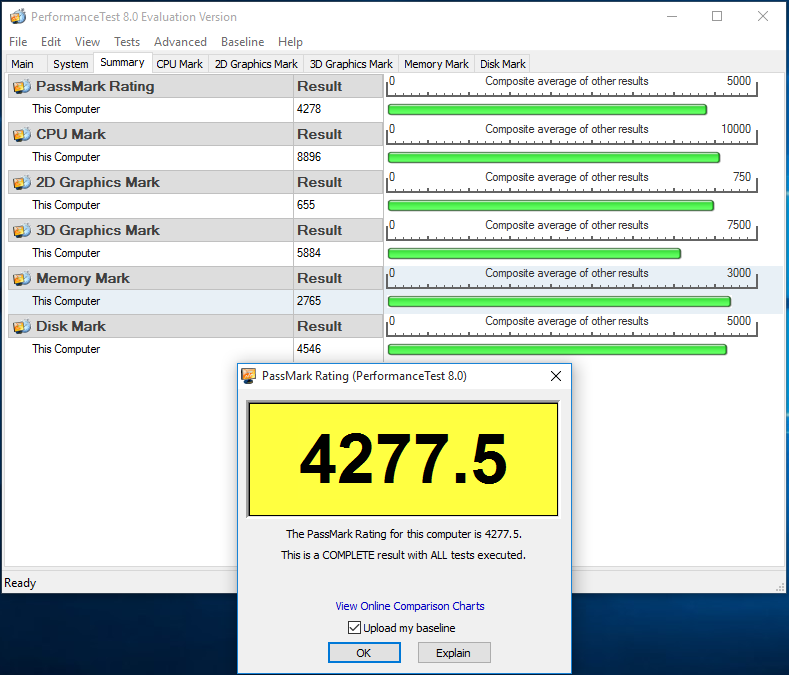Open the 2D Graphics Mark tab
The image size is (789, 675).
tap(256, 64)
